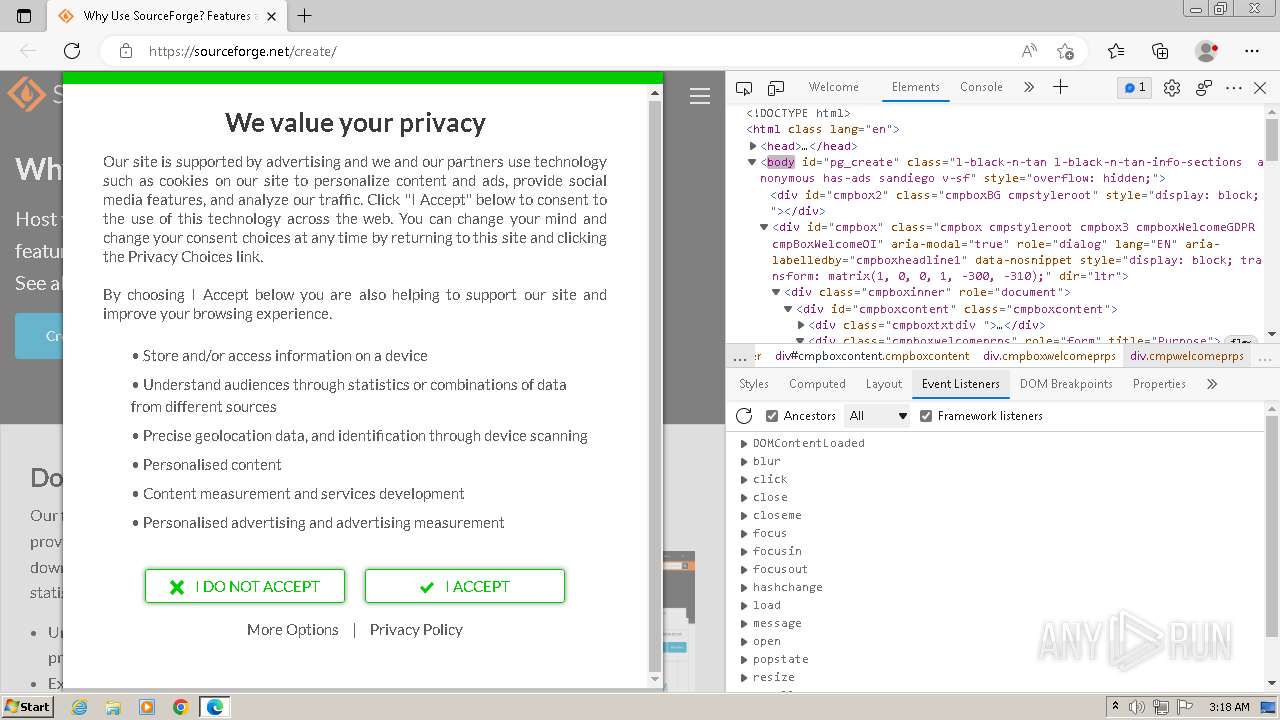
Task: Switch to the Elements tab
Action: (916, 87)
